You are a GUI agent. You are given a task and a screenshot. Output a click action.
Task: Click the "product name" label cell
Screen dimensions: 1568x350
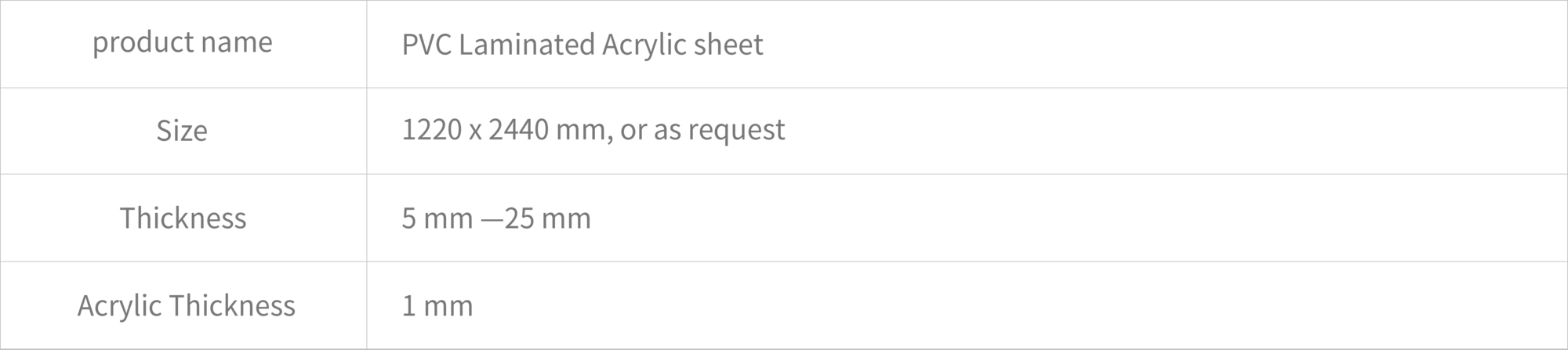183,43
